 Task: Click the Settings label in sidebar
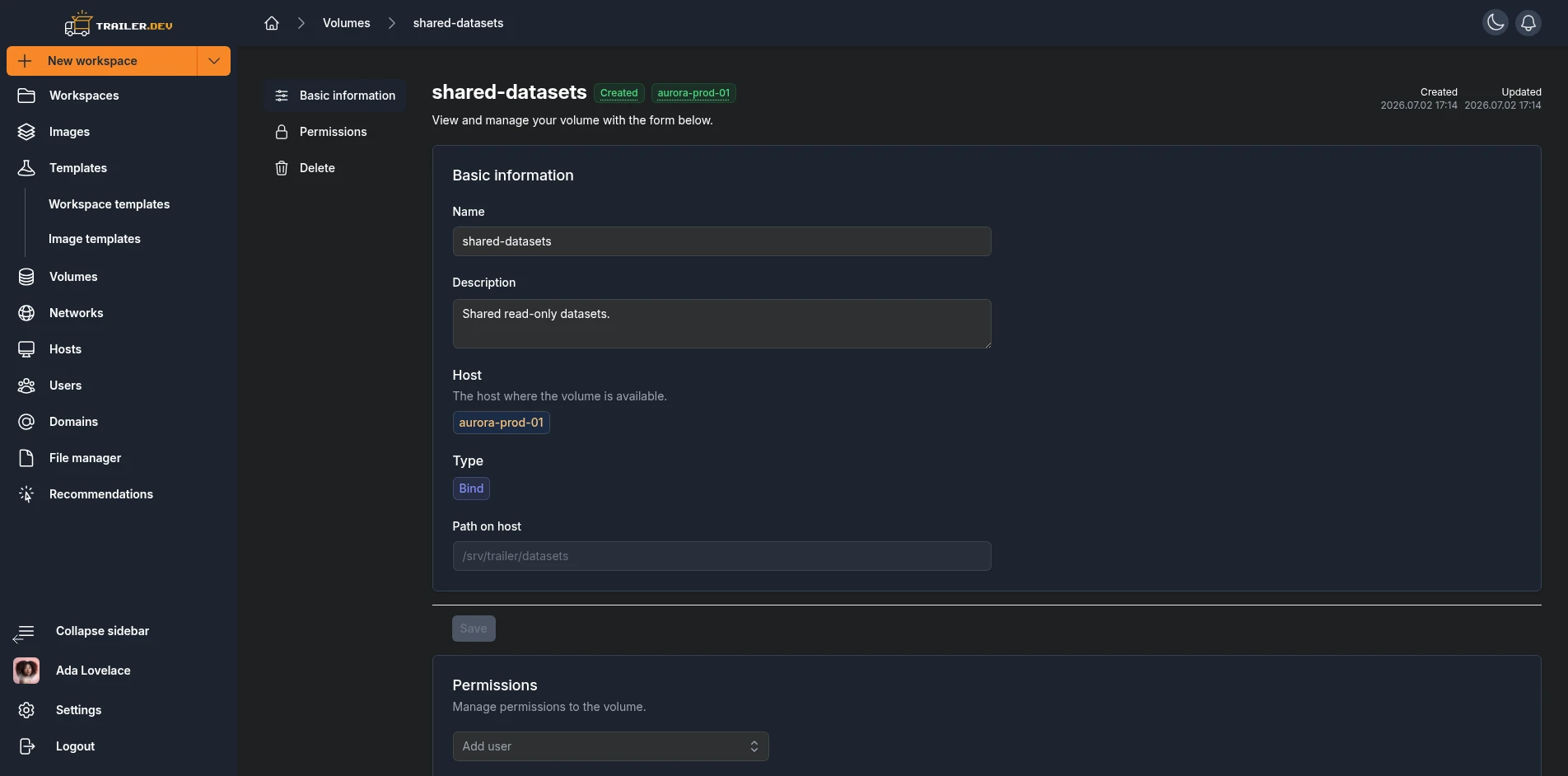pyautogui.click(x=78, y=710)
